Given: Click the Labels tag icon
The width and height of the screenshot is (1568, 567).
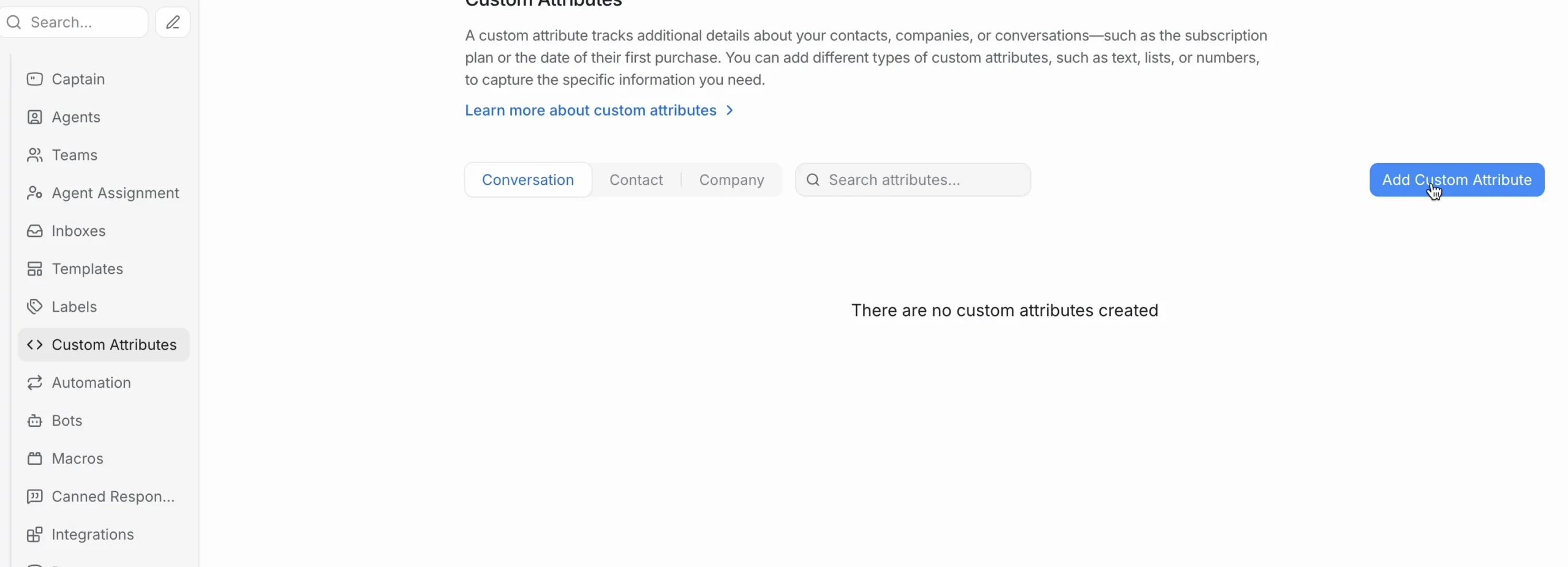Looking at the screenshot, I should 35,307.
